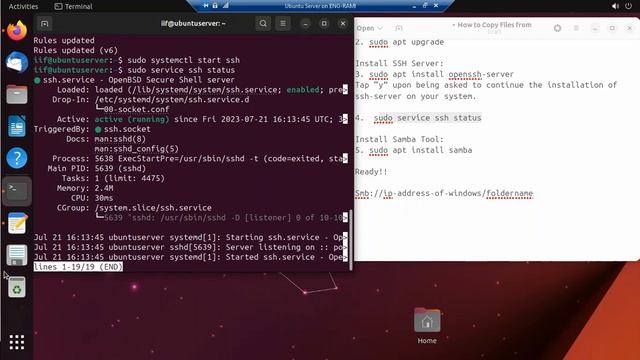
Task: Click the pin icon in the VM connection bar
Action: click(x=206, y=6)
